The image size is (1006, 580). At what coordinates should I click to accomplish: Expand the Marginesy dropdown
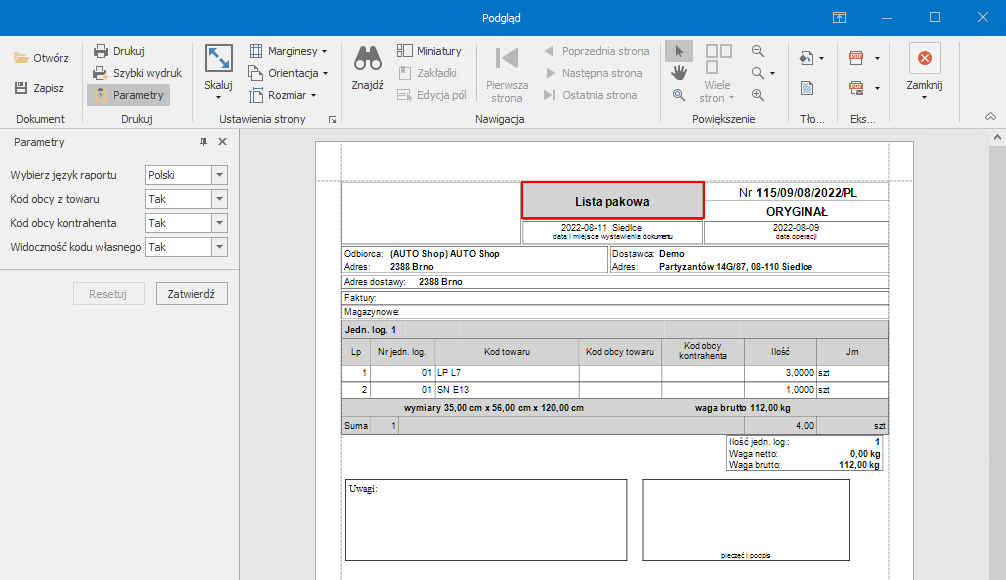pos(289,51)
